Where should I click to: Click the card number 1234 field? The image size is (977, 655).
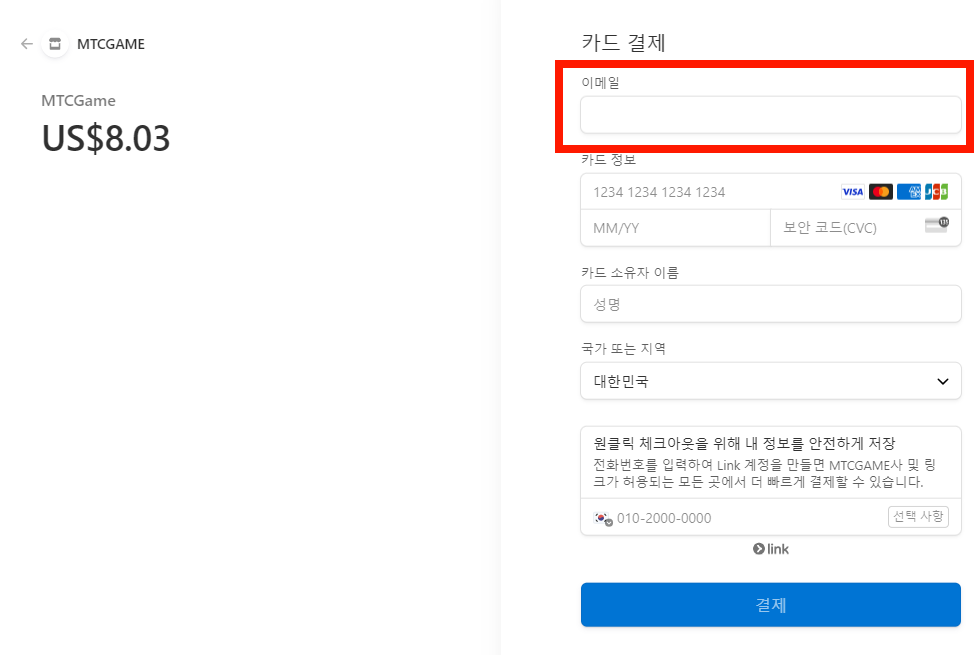[700, 191]
